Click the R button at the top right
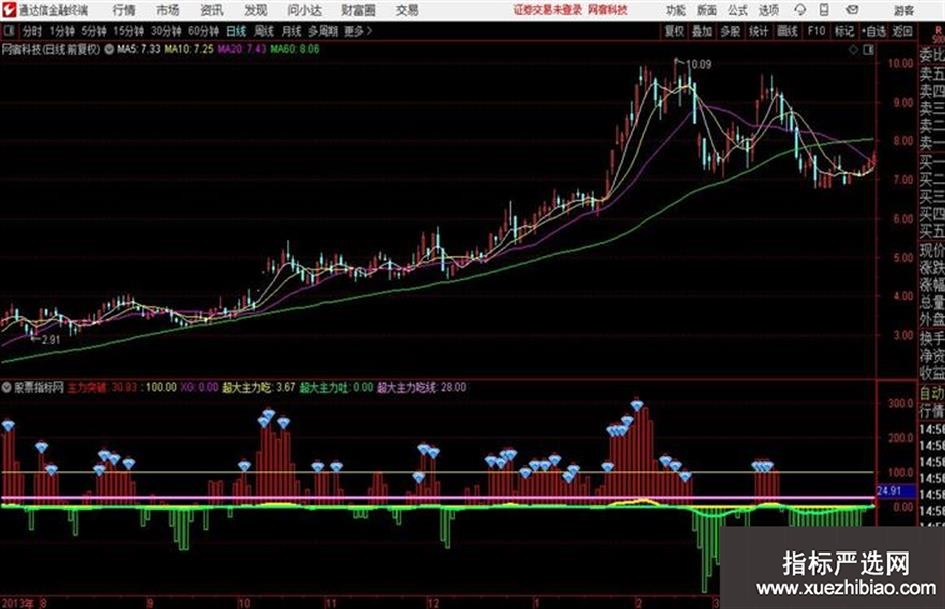 coord(938,31)
